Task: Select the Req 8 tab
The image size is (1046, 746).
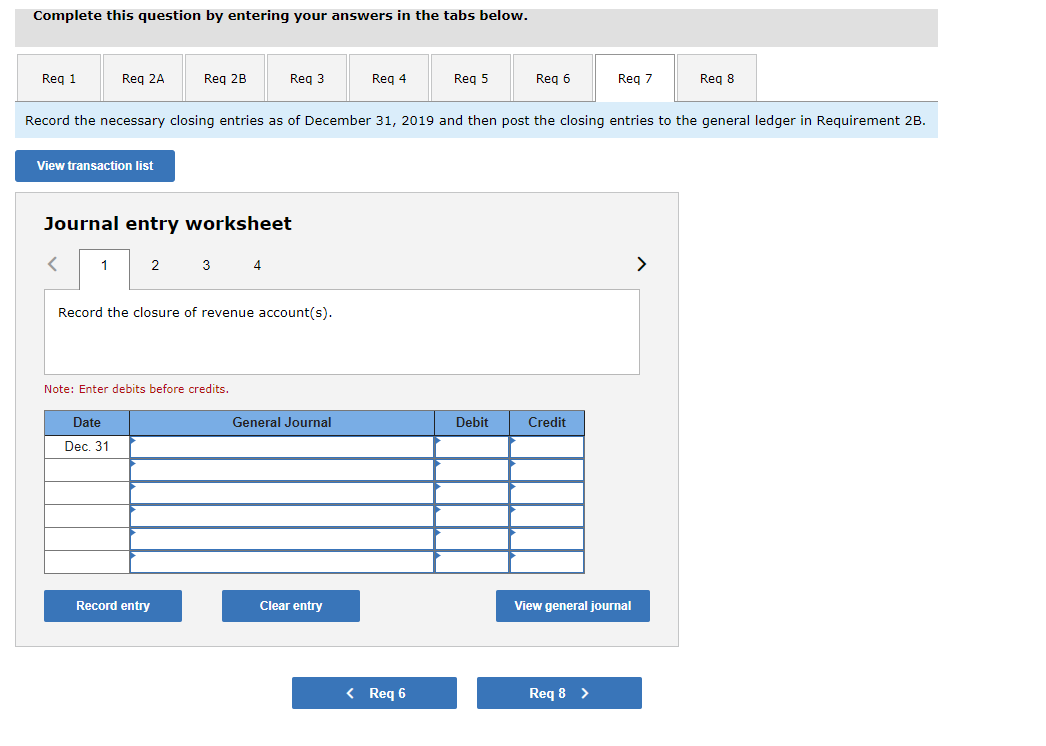Action: point(716,77)
